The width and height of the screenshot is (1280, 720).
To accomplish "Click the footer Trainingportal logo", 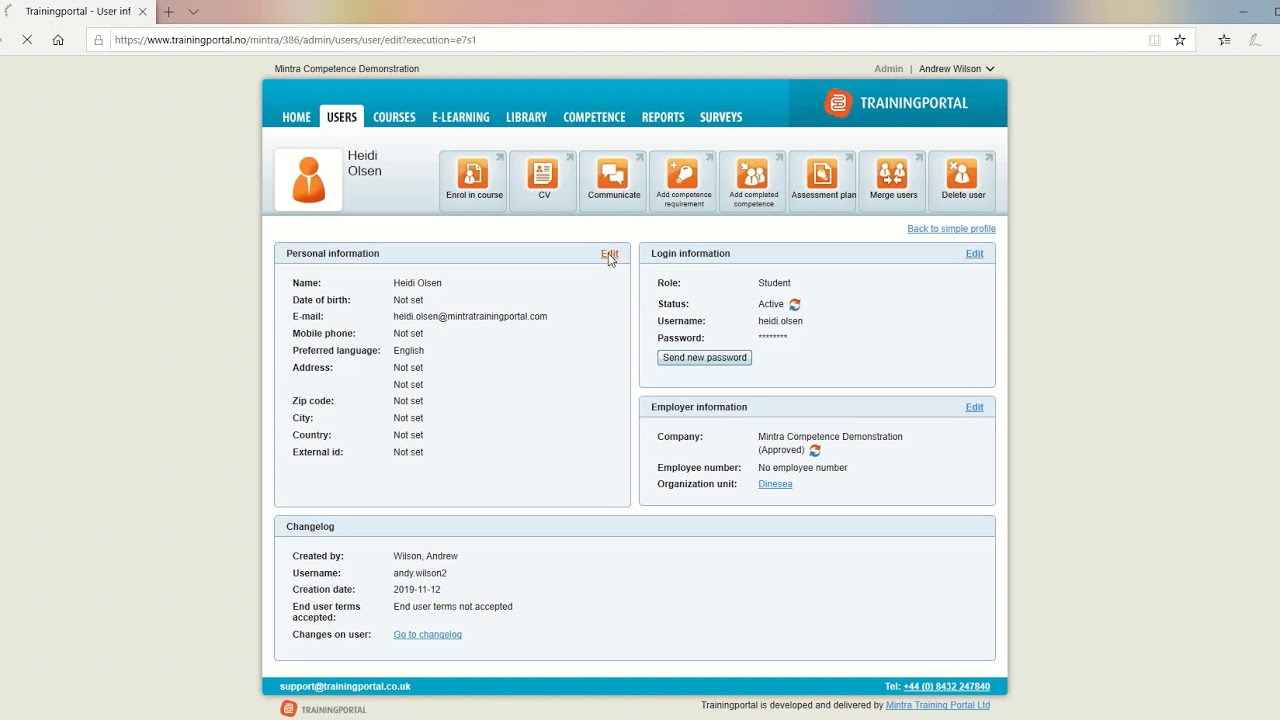I will pos(324,709).
